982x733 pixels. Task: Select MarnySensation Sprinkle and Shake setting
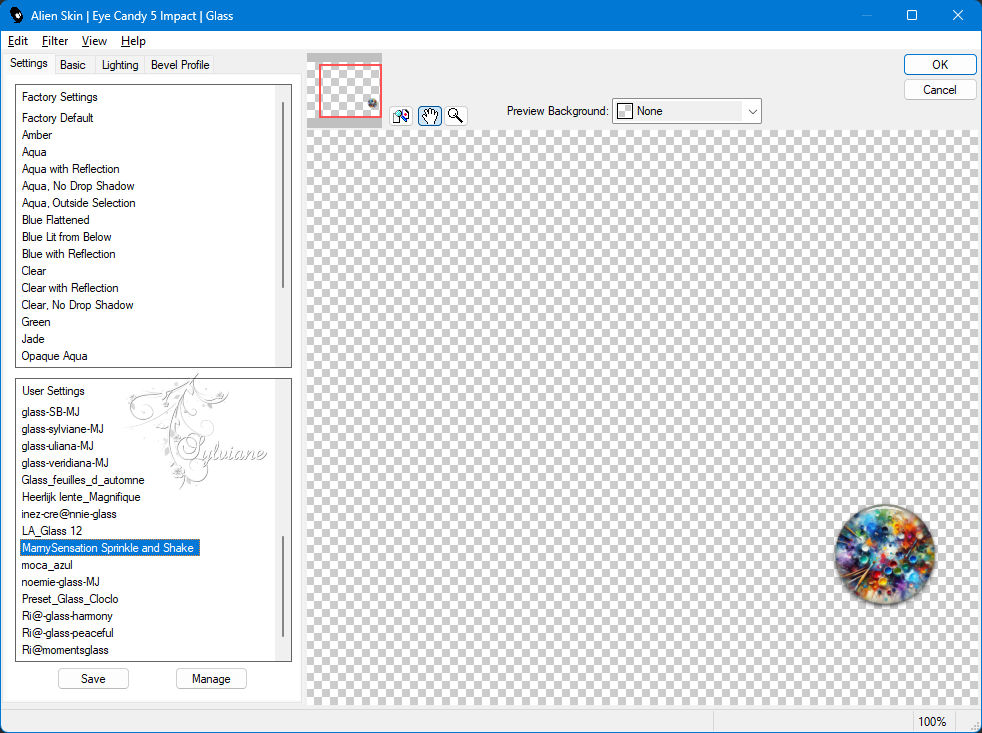(x=110, y=548)
